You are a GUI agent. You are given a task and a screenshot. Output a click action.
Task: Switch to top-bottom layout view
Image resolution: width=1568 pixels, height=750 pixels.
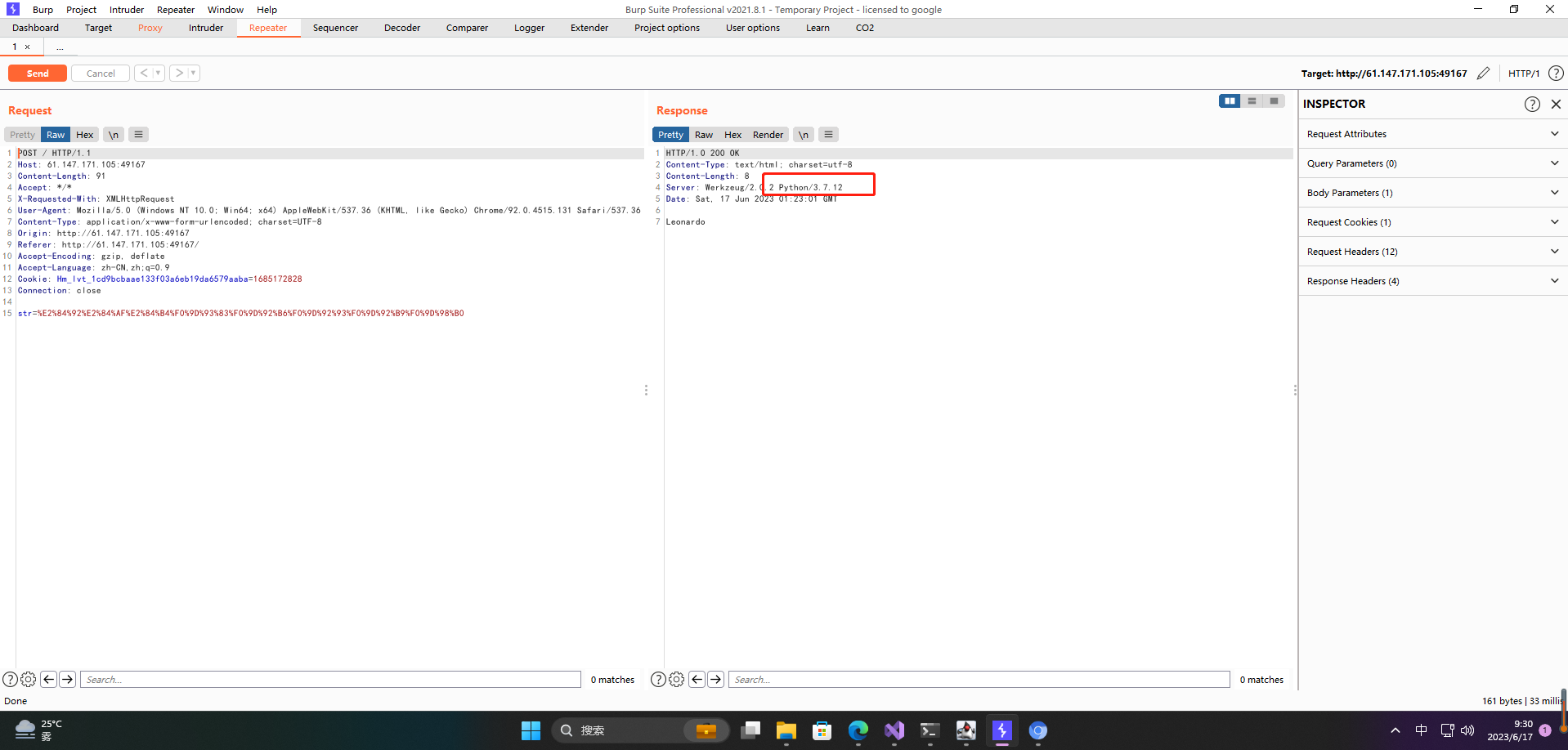coord(1252,101)
